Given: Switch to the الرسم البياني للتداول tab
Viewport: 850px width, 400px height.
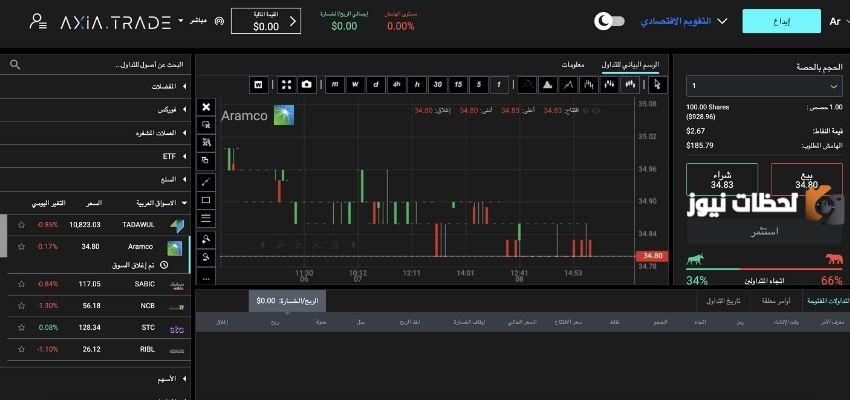Looking at the screenshot, I should click(x=630, y=65).
